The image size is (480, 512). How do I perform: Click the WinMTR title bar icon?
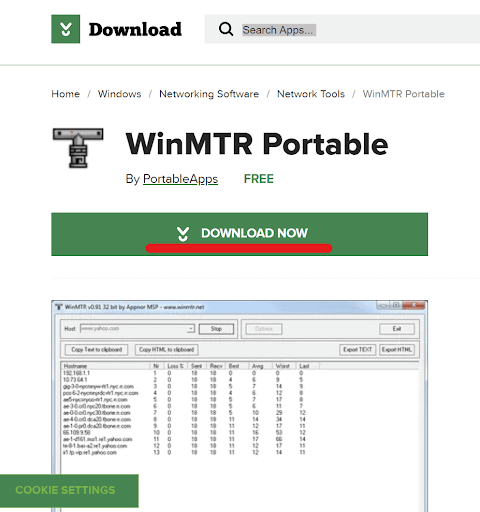pos(59,307)
